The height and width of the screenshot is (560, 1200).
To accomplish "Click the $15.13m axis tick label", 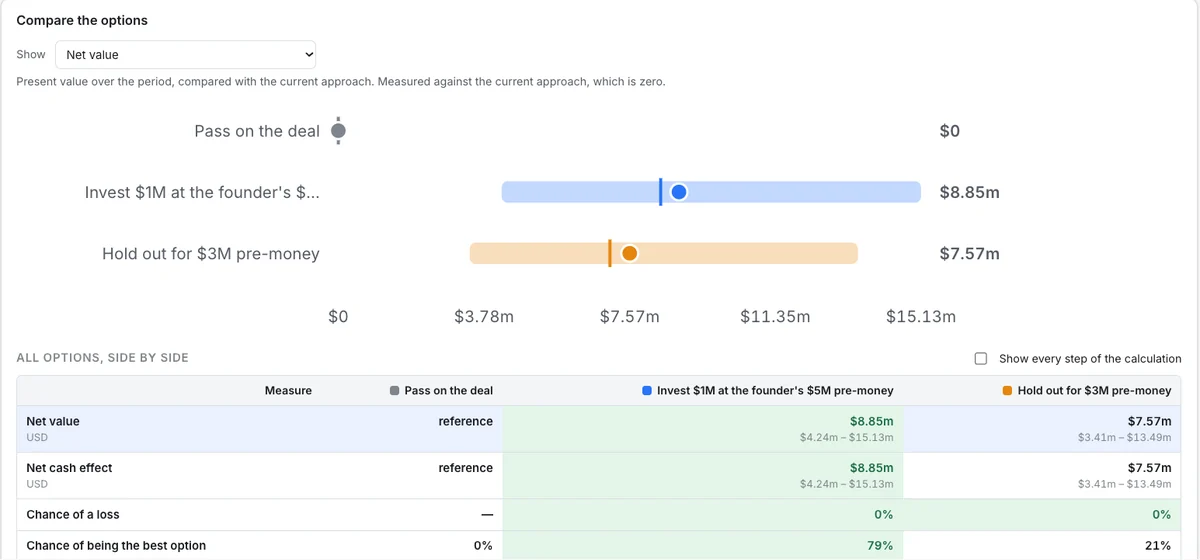I will coord(921,317).
